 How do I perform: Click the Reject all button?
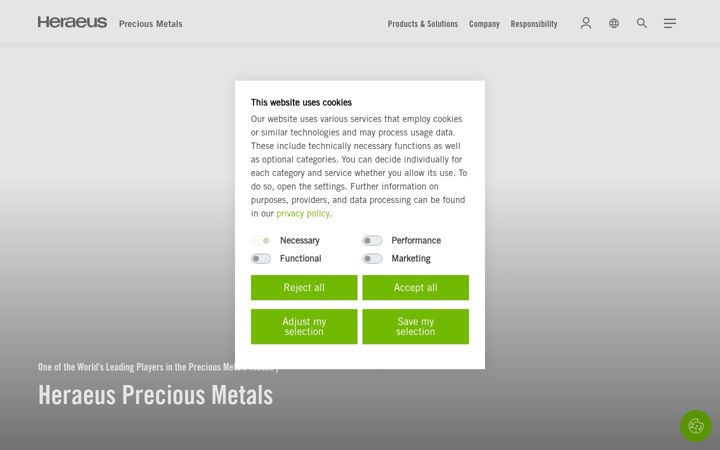coord(304,287)
